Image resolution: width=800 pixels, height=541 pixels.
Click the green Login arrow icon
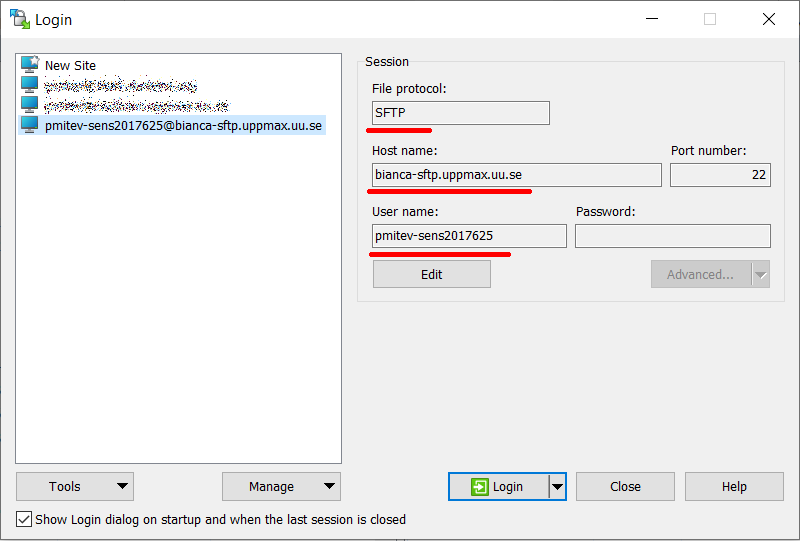point(480,487)
